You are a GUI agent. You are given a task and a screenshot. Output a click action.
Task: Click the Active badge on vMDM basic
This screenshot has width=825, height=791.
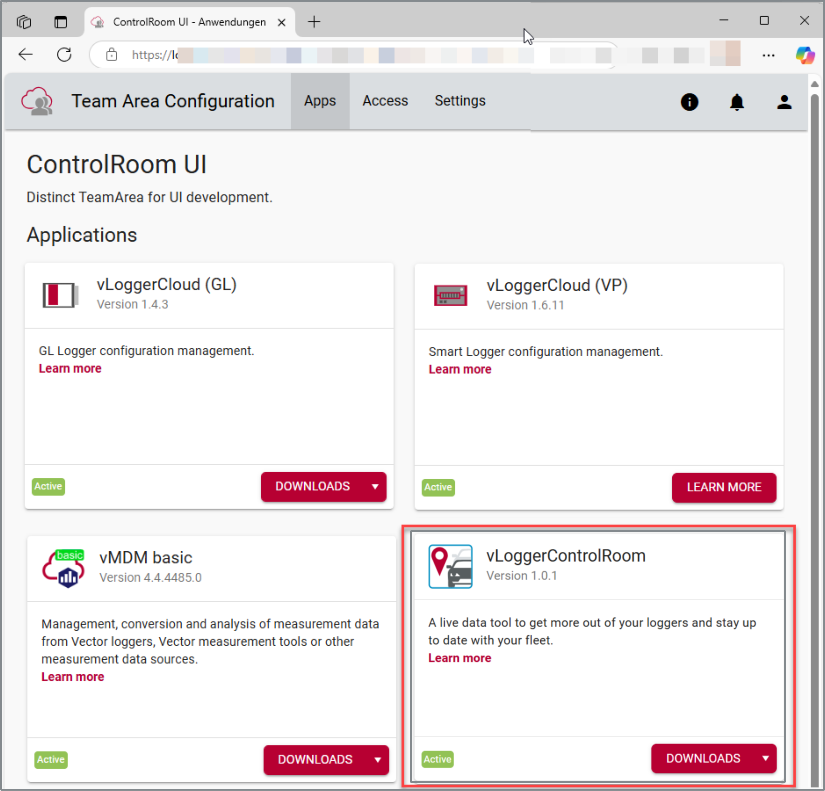point(51,760)
